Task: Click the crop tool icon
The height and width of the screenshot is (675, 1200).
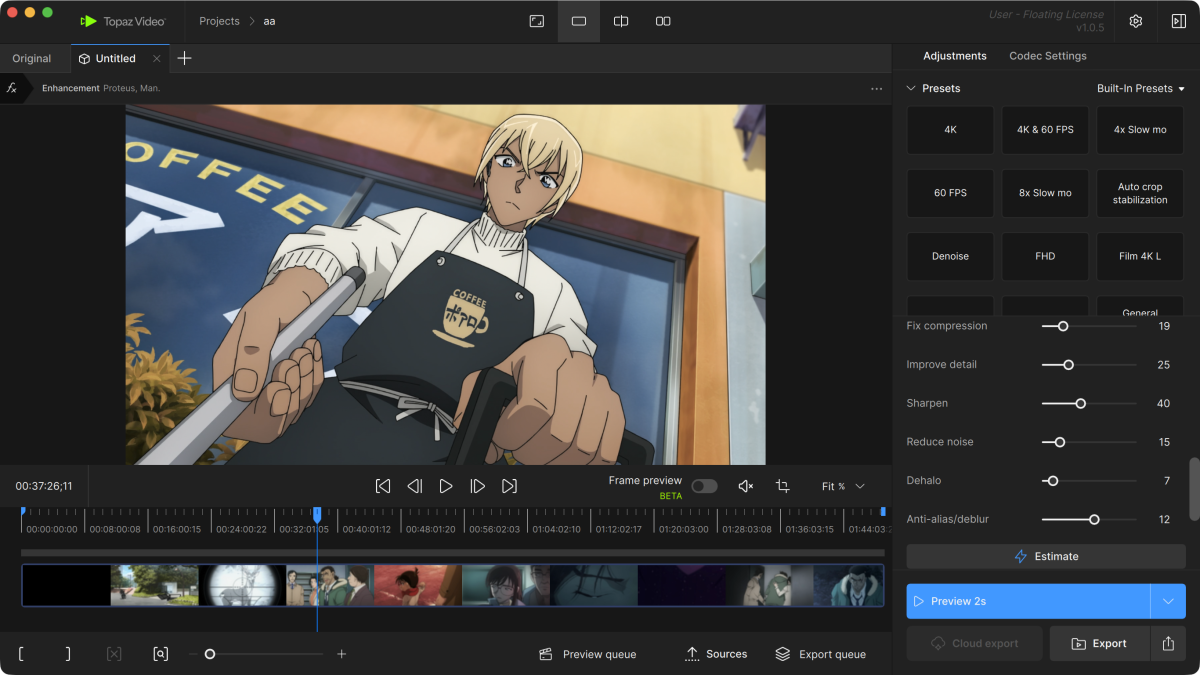Action: [782, 486]
